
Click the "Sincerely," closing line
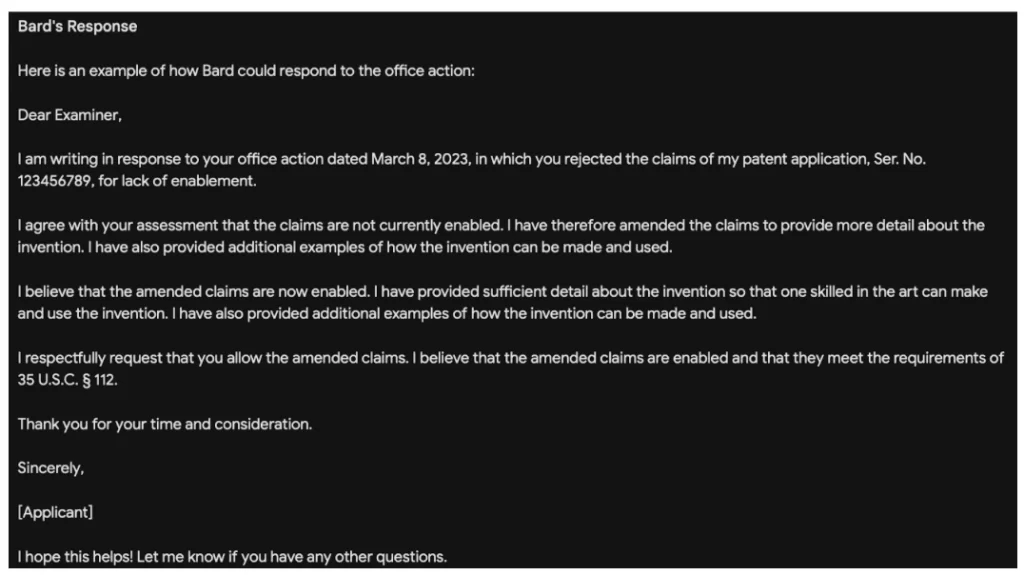pos(51,468)
